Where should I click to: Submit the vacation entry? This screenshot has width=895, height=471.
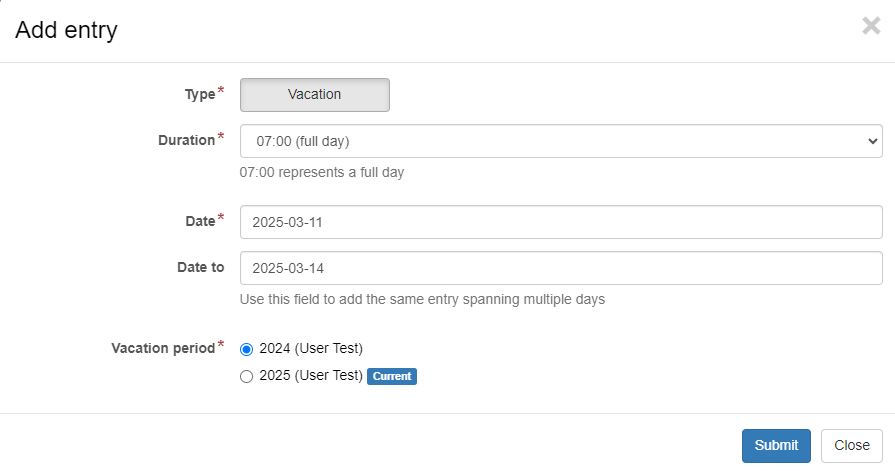(x=776, y=446)
